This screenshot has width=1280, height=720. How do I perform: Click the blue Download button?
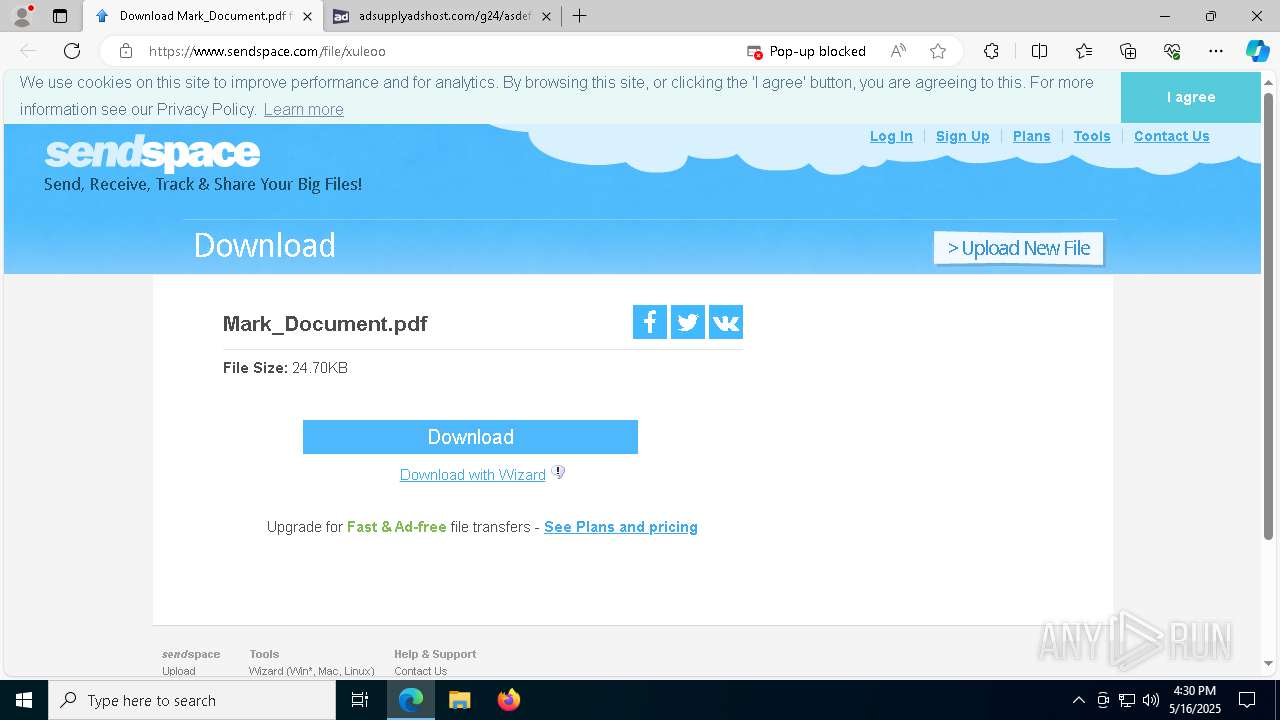click(470, 437)
